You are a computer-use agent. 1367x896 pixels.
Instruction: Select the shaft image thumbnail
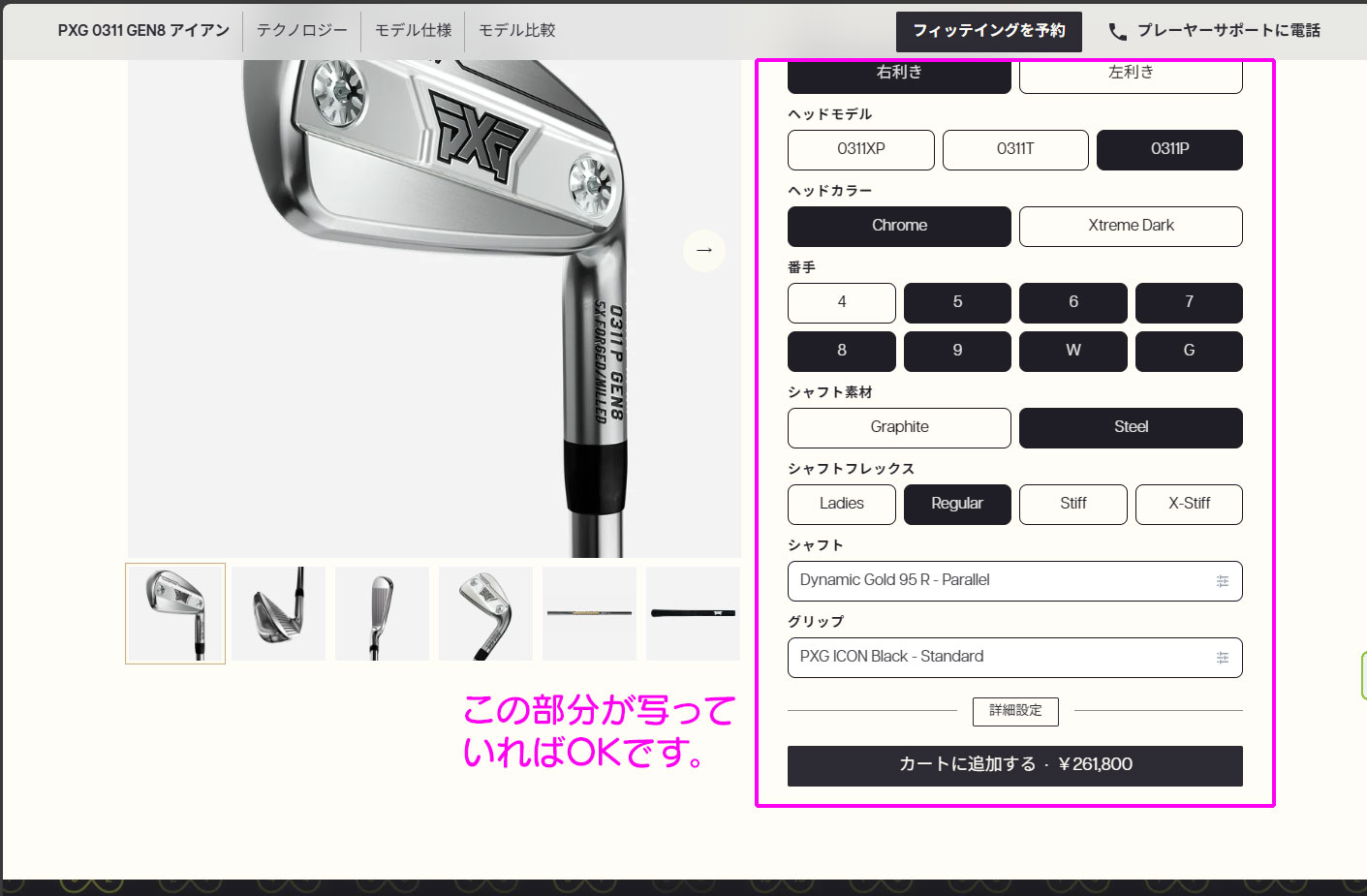click(x=589, y=613)
